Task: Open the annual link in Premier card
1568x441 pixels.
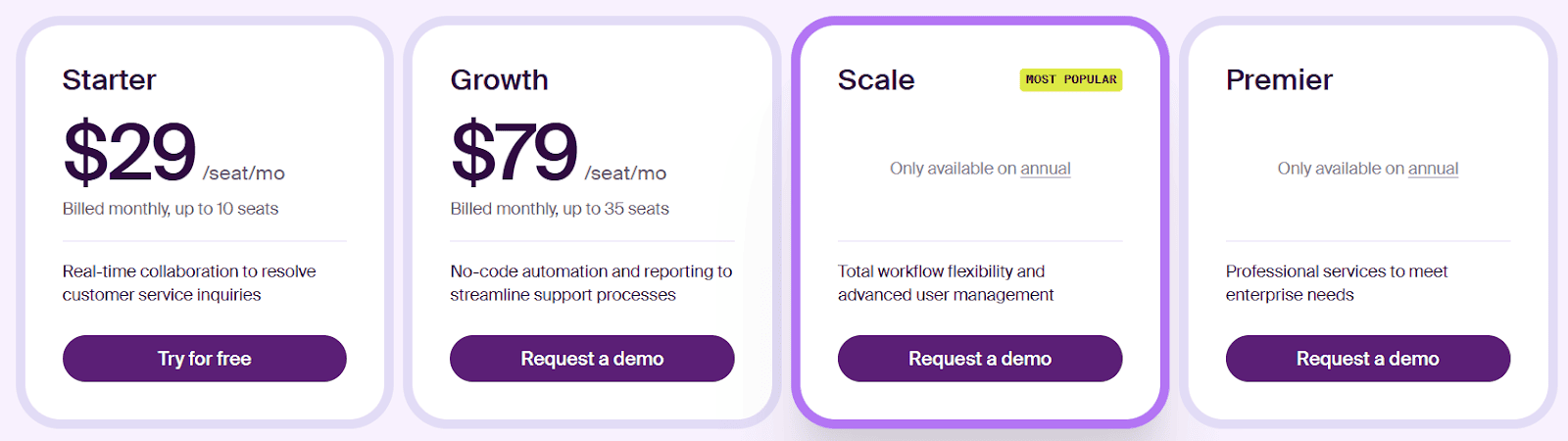Action: 1434,169
